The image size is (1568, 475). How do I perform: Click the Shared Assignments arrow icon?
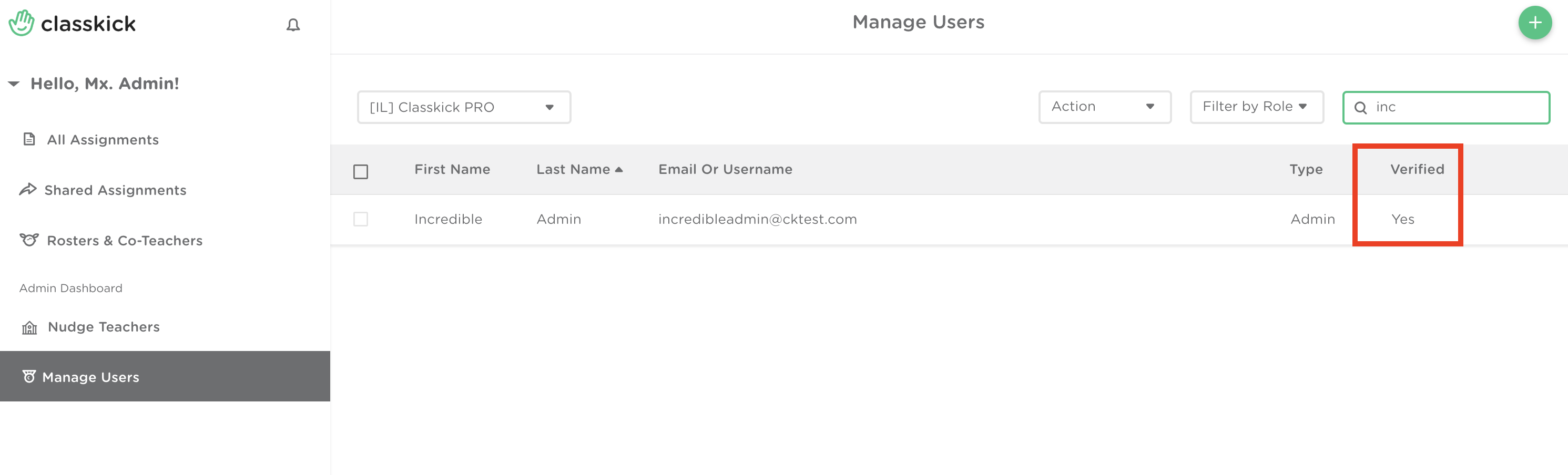pos(28,190)
